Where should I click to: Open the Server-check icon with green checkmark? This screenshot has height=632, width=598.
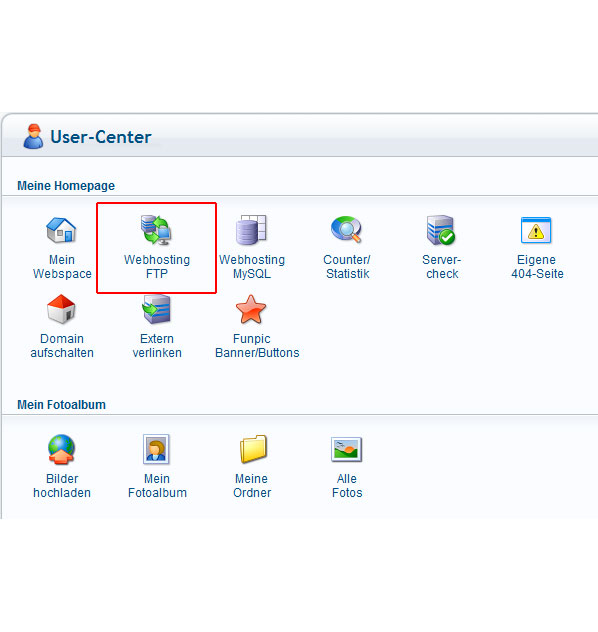point(441,230)
